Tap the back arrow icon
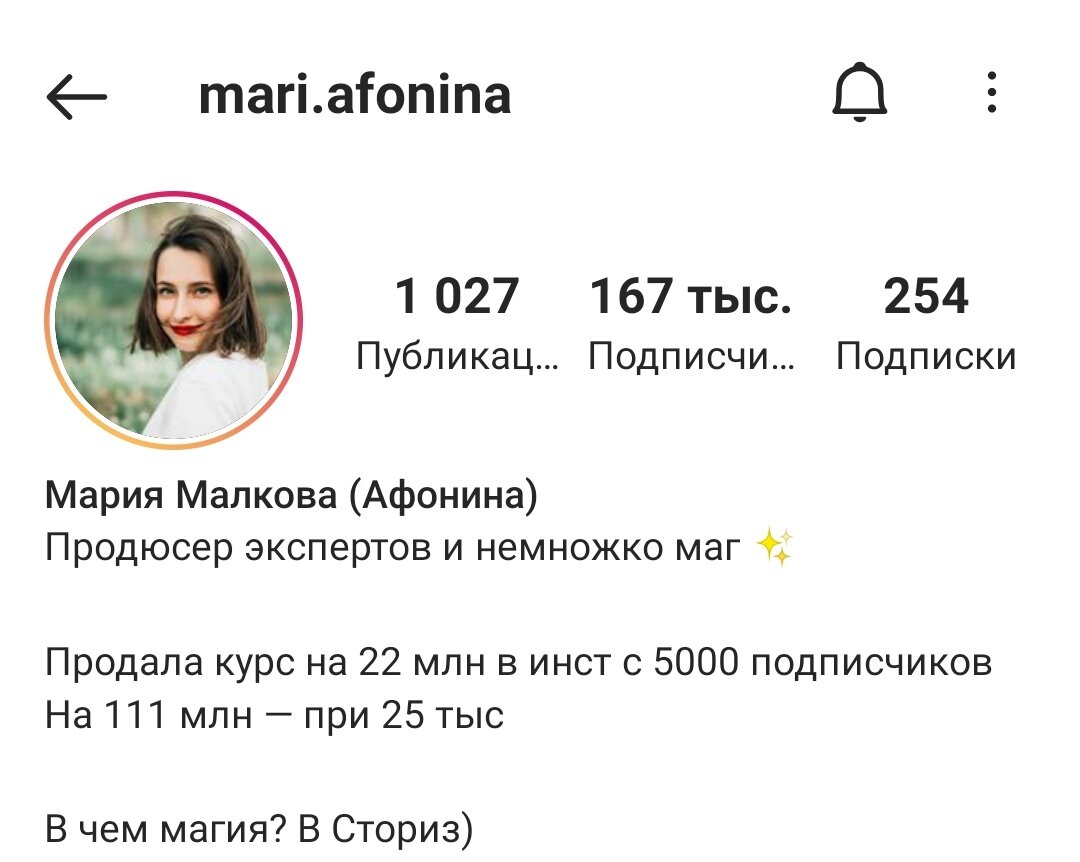 pos(76,96)
